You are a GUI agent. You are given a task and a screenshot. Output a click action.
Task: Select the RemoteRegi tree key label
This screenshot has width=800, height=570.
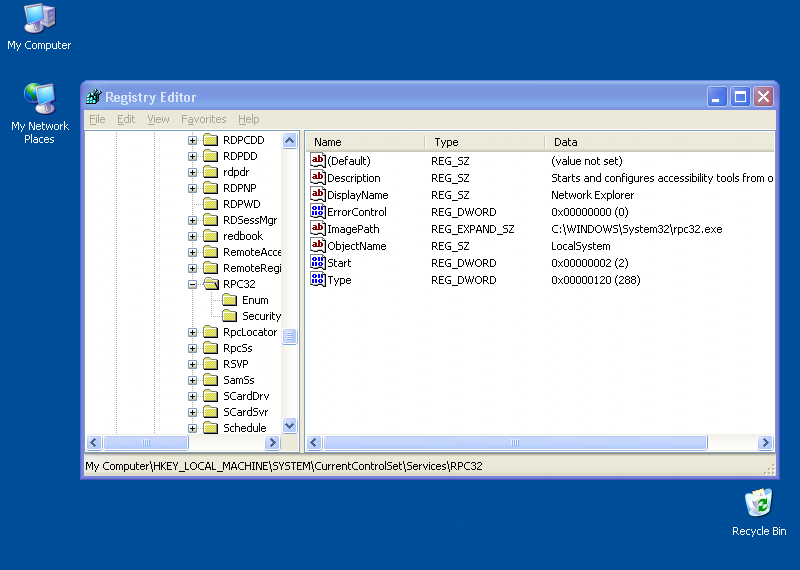click(252, 268)
